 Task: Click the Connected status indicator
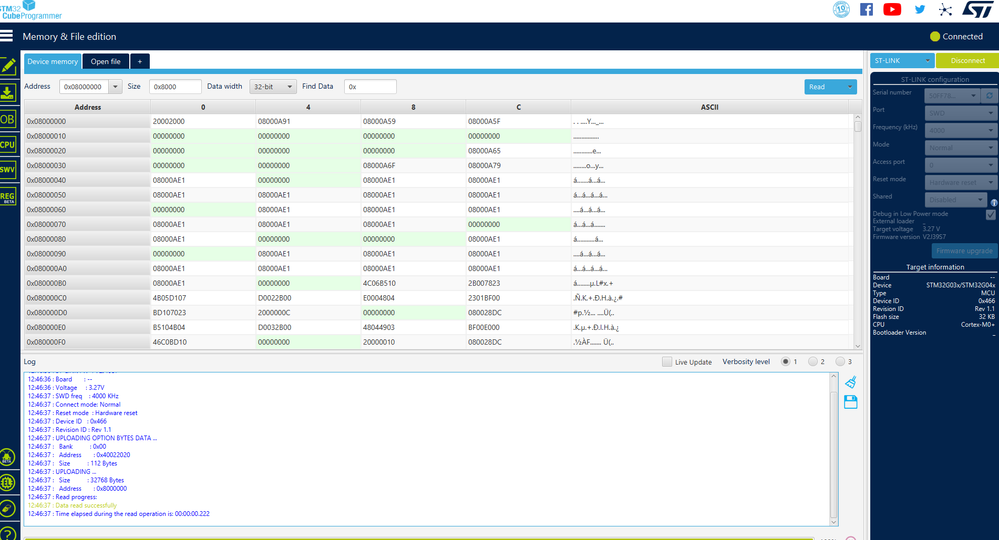(956, 36)
